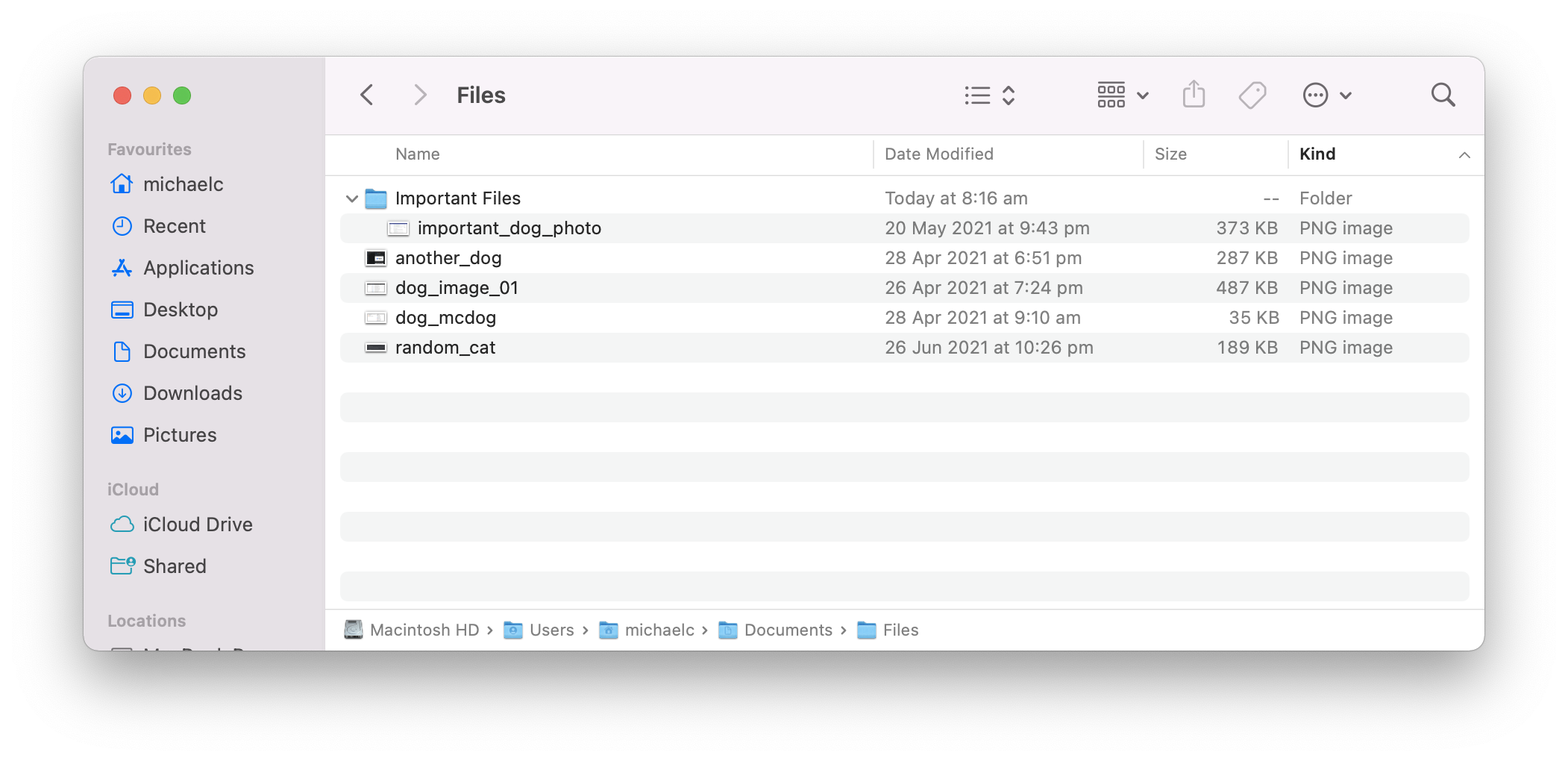Click Recent in the Favourites section
Viewport: 1568px width, 761px height.
coord(175,225)
